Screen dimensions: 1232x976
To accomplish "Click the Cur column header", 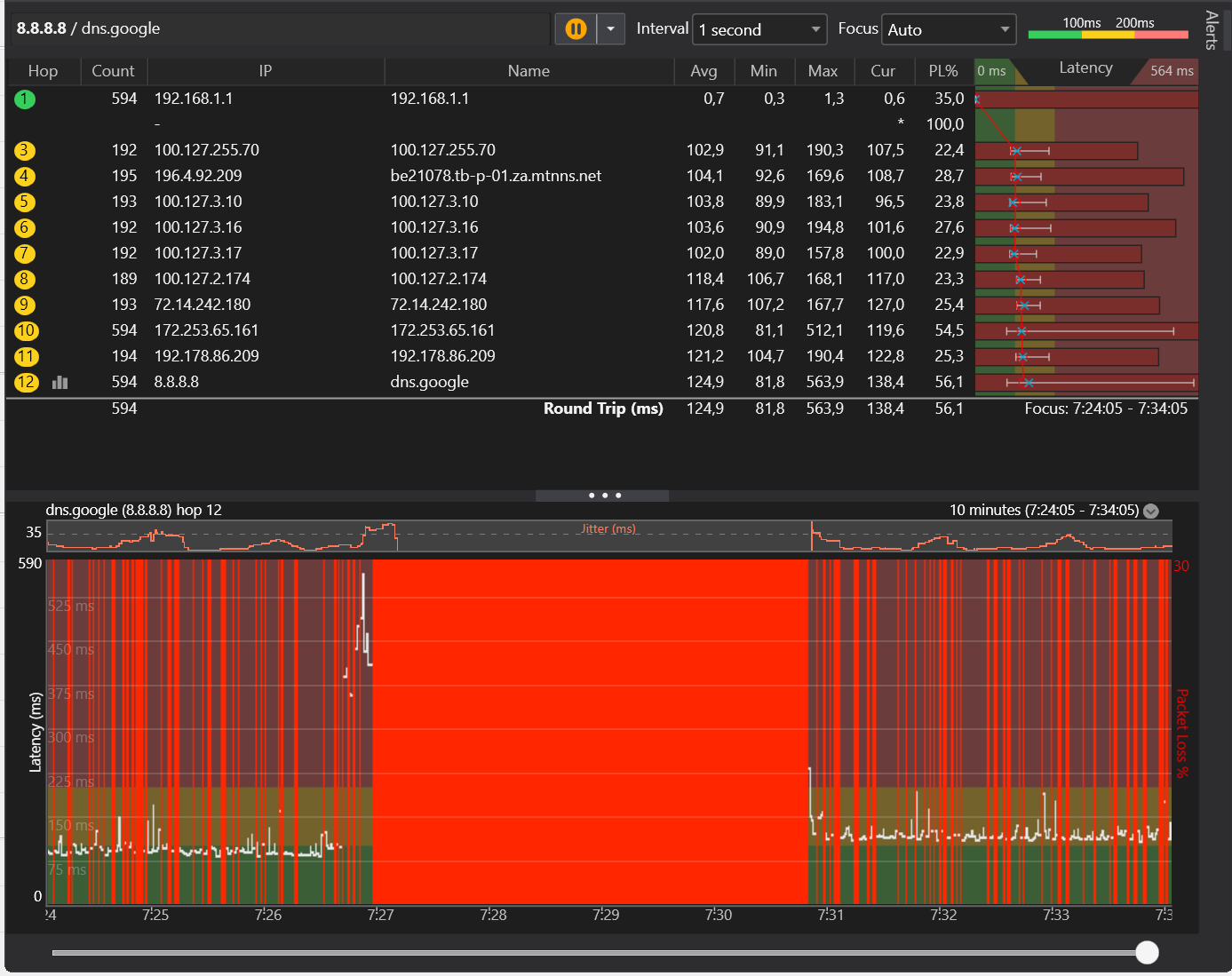I will coord(883,71).
